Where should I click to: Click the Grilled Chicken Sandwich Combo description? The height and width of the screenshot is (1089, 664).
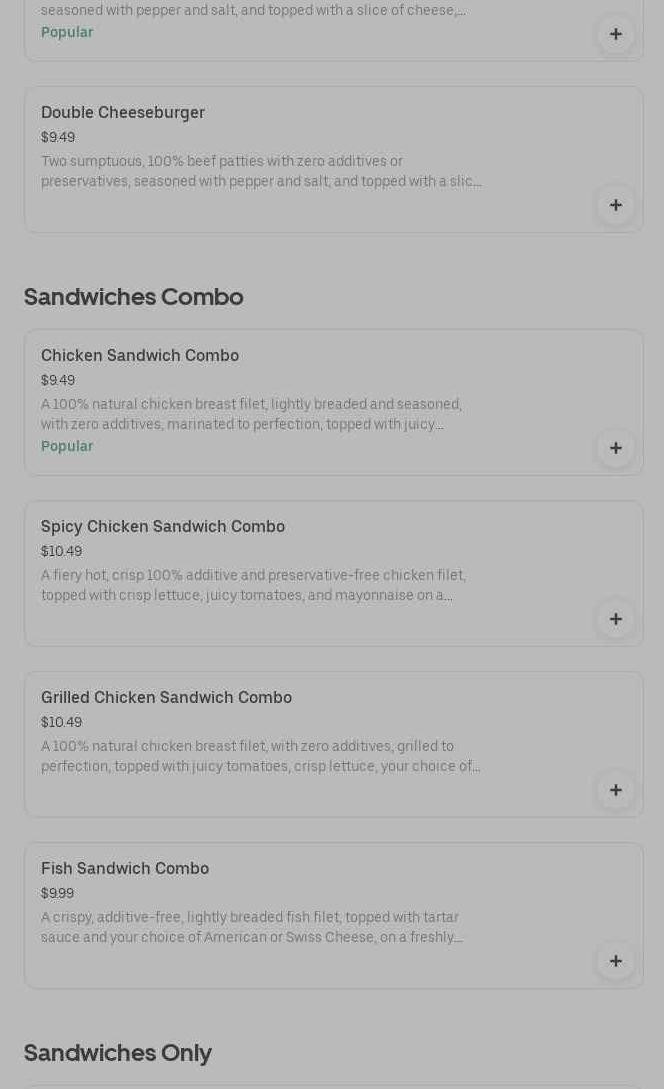point(260,756)
